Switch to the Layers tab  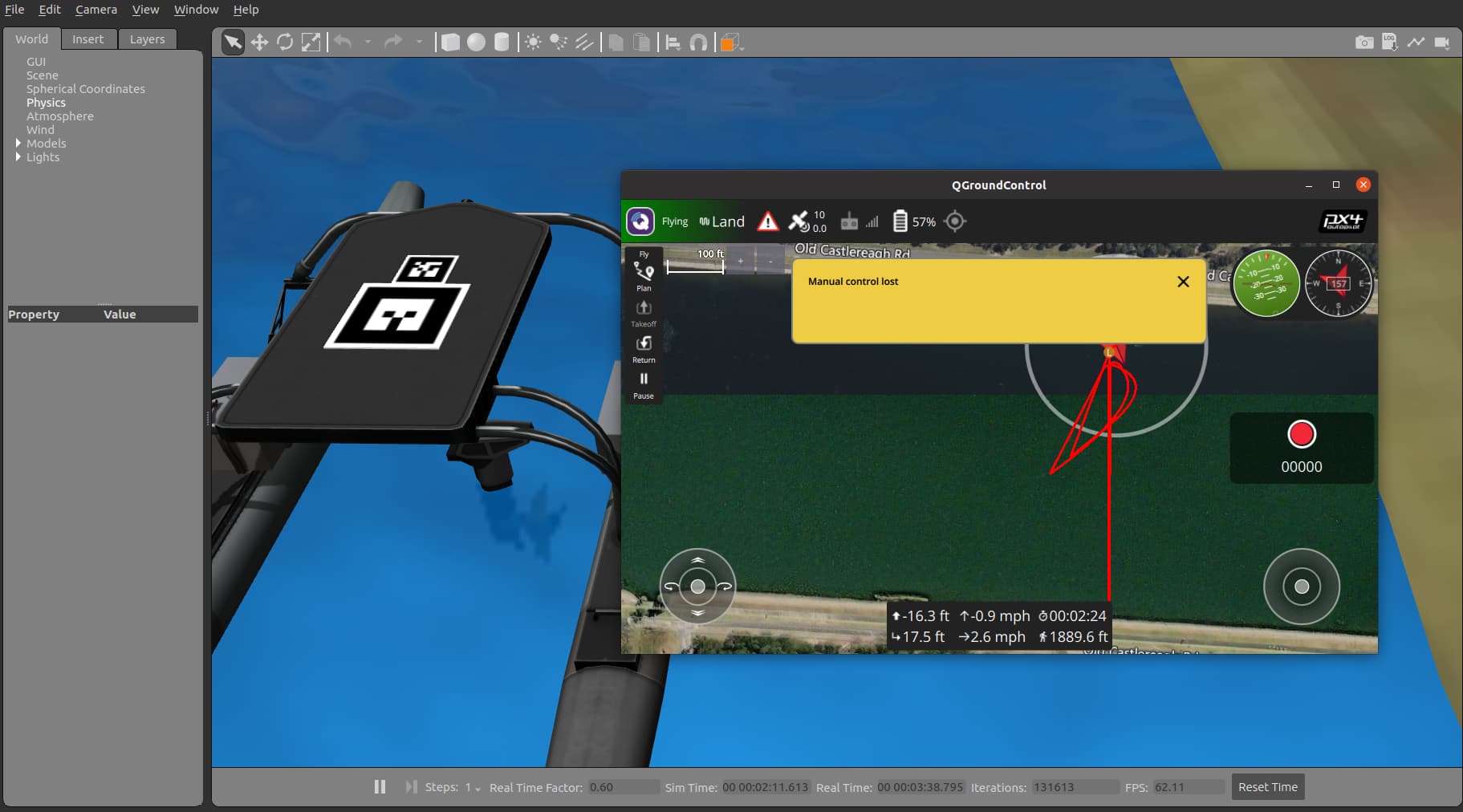coord(148,39)
